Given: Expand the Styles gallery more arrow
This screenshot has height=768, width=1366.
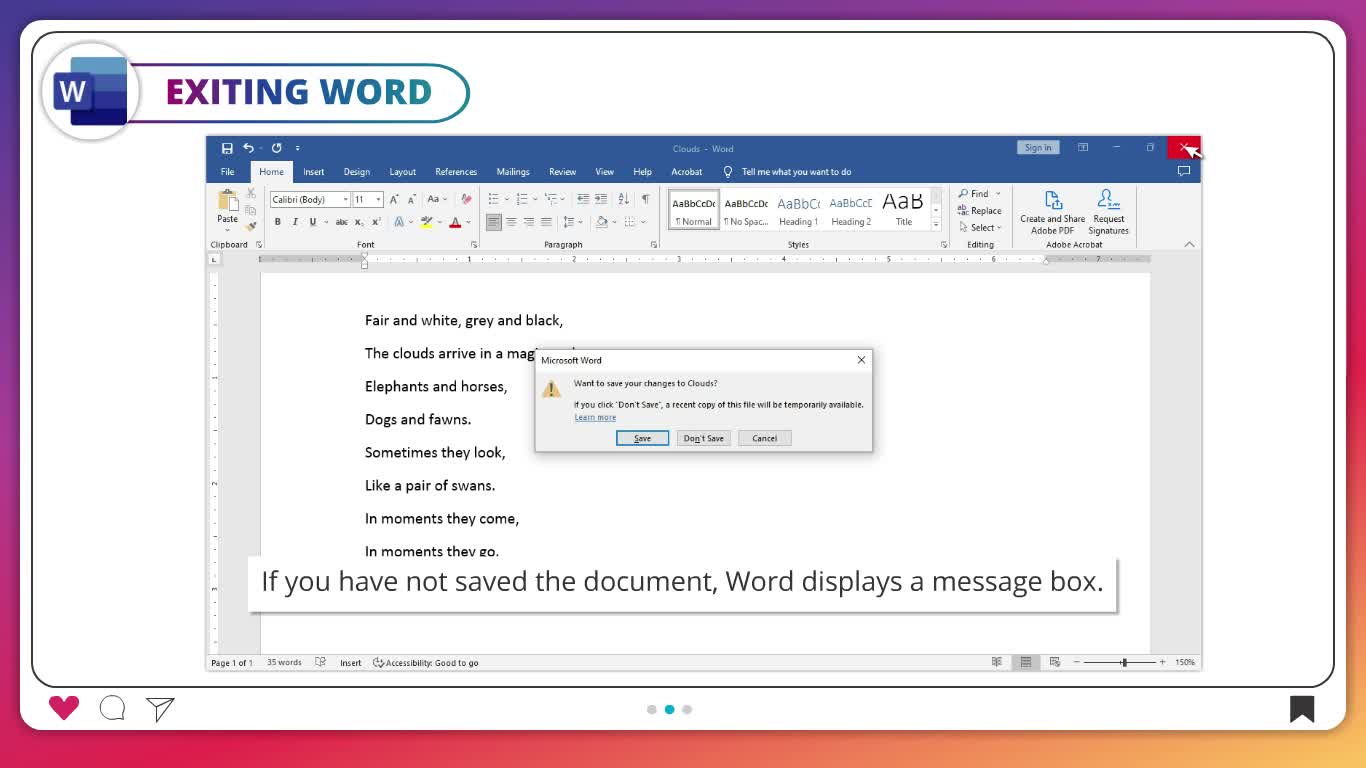Looking at the screenshot, I should (936, 225).
